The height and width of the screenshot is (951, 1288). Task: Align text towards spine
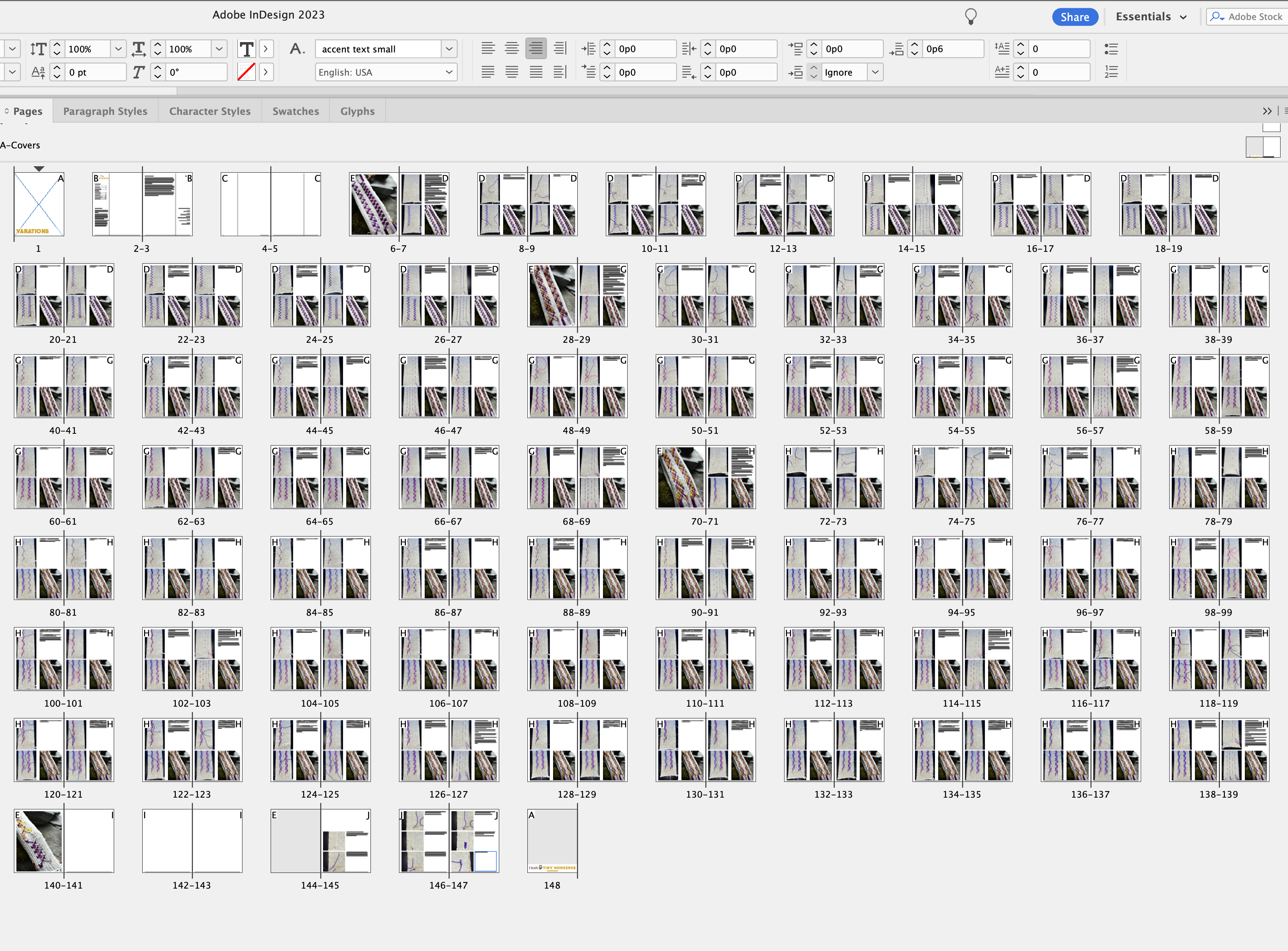tap(560, 49)
